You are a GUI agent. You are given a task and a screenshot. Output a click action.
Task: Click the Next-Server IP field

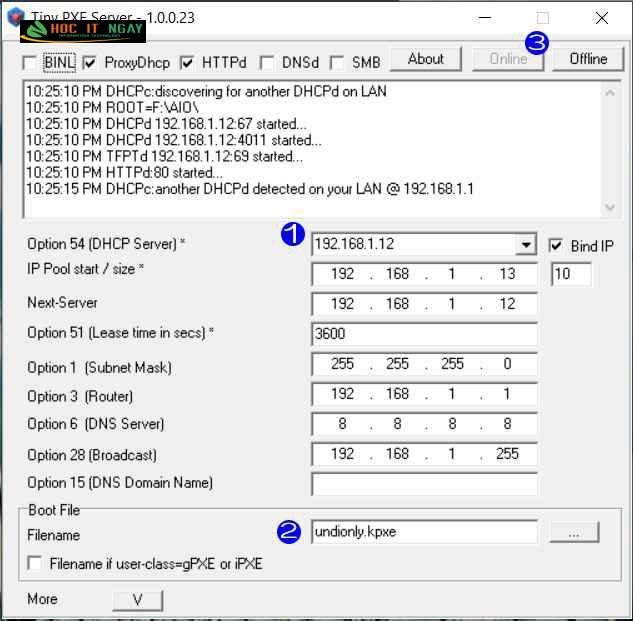[x=424, y=304]
